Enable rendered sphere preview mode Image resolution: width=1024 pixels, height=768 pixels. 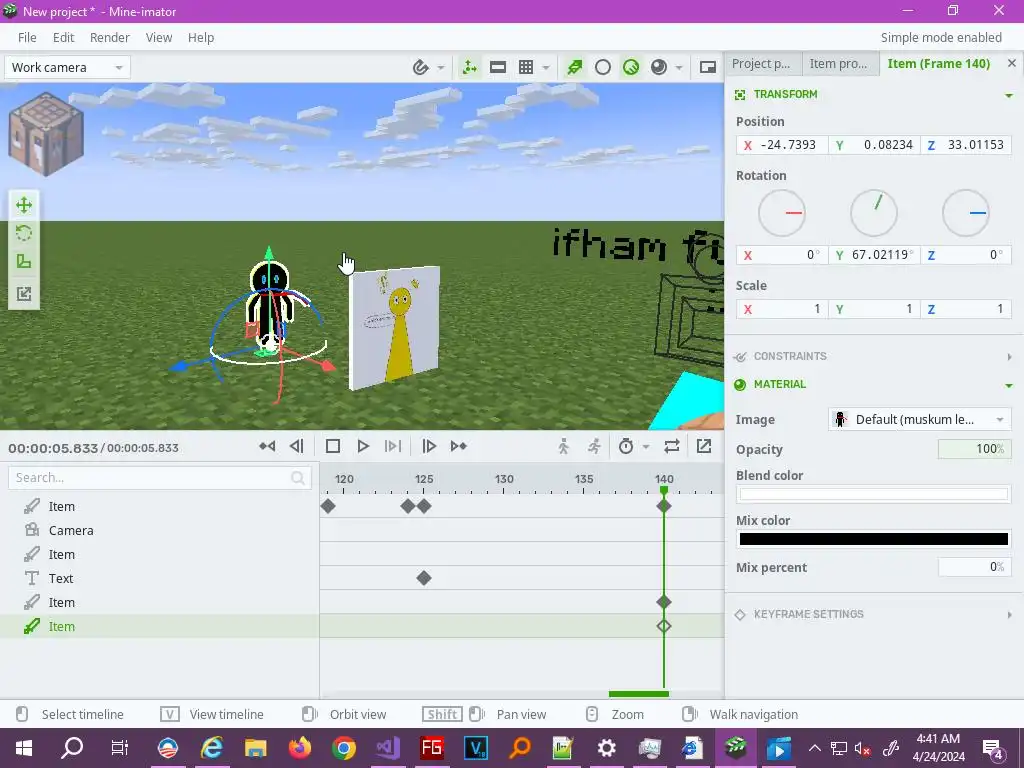(659, 67)
